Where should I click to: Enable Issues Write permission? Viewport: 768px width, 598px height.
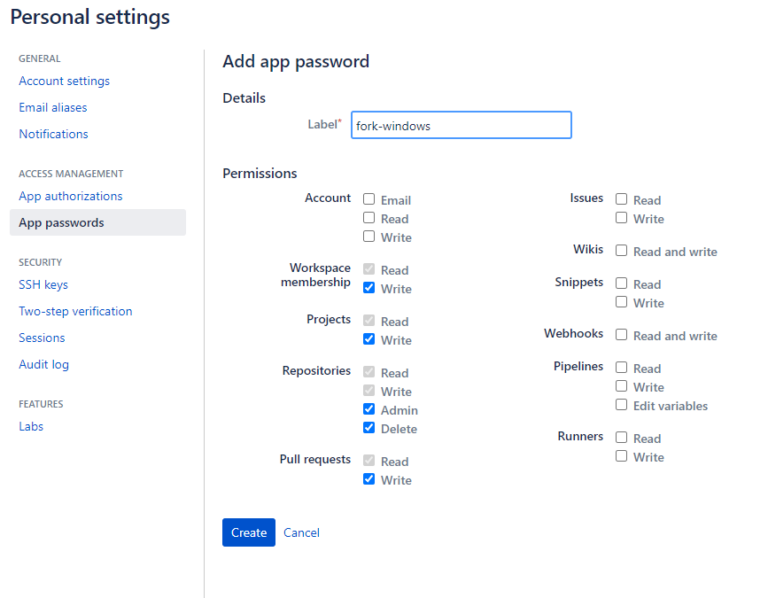(621, 217)
